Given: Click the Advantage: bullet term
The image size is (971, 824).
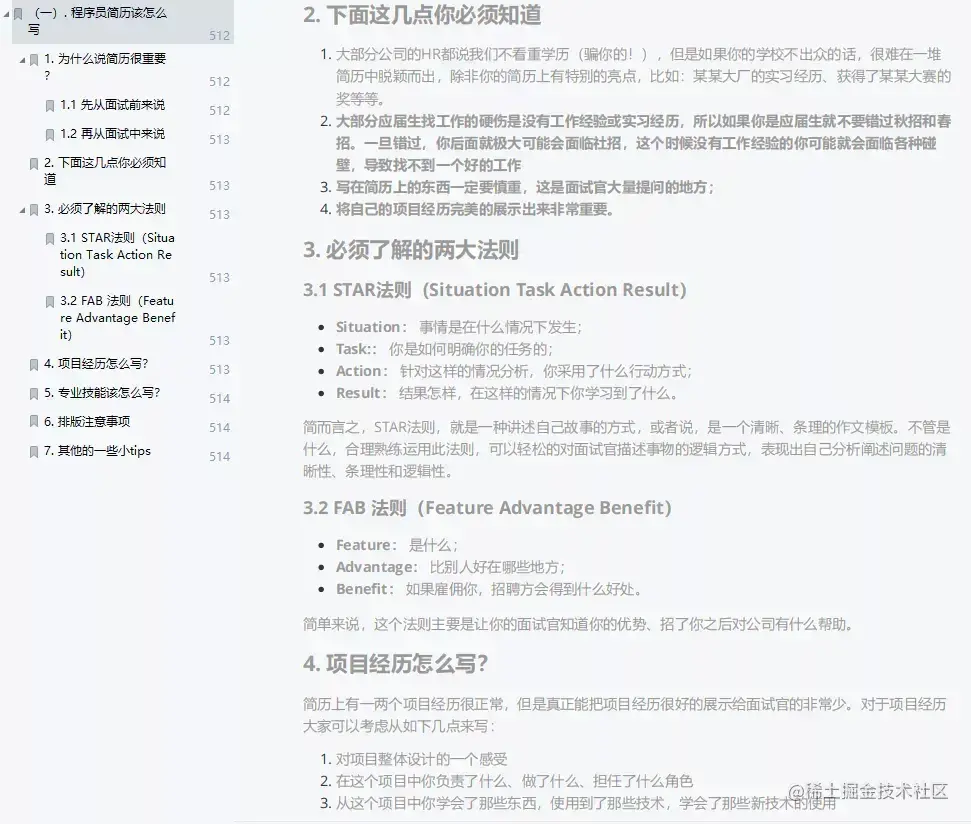Looking at the screenshot, I should [377, 567].
